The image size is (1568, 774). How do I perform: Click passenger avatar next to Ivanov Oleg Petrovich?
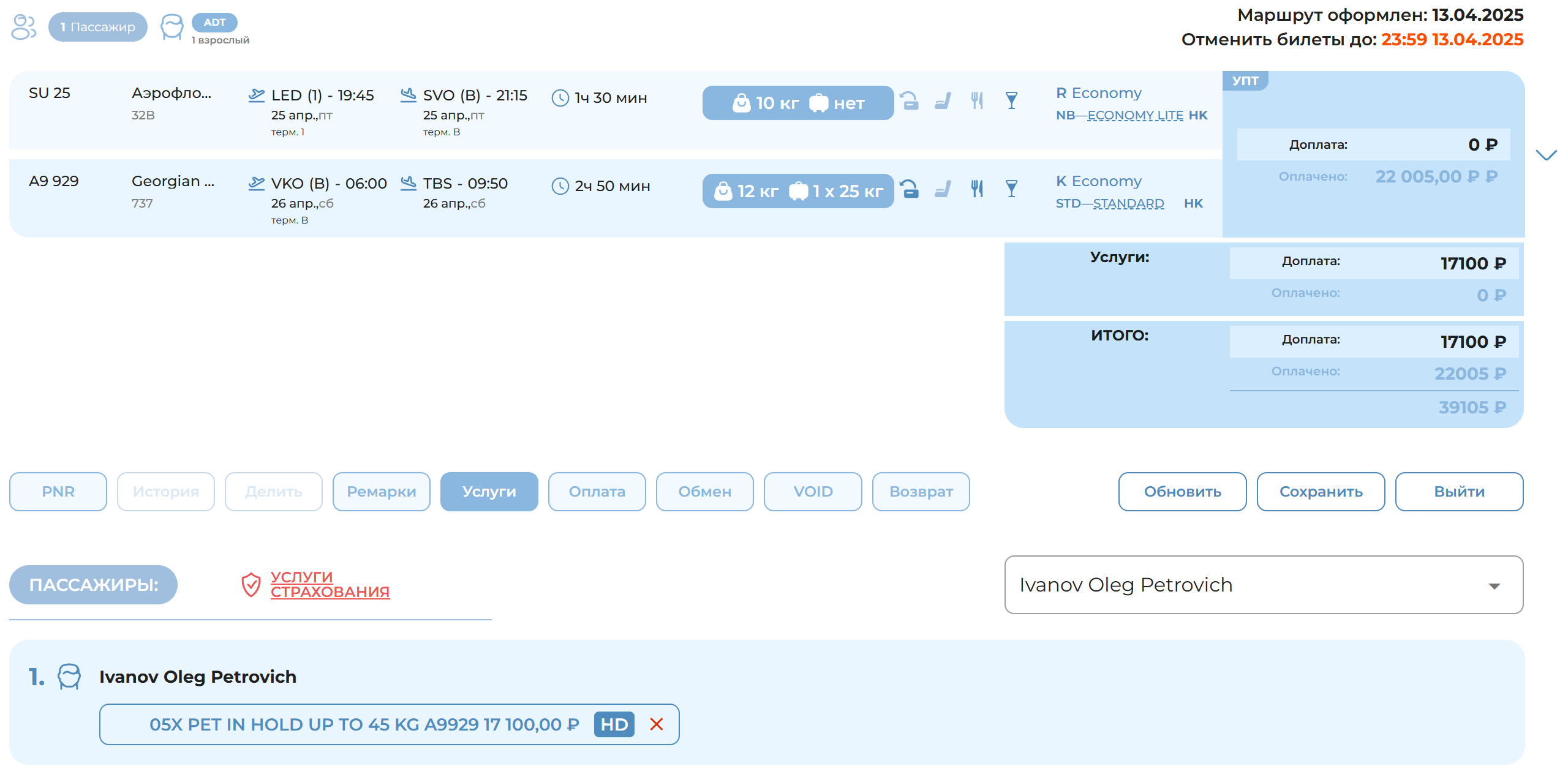(x=69, y=677)
